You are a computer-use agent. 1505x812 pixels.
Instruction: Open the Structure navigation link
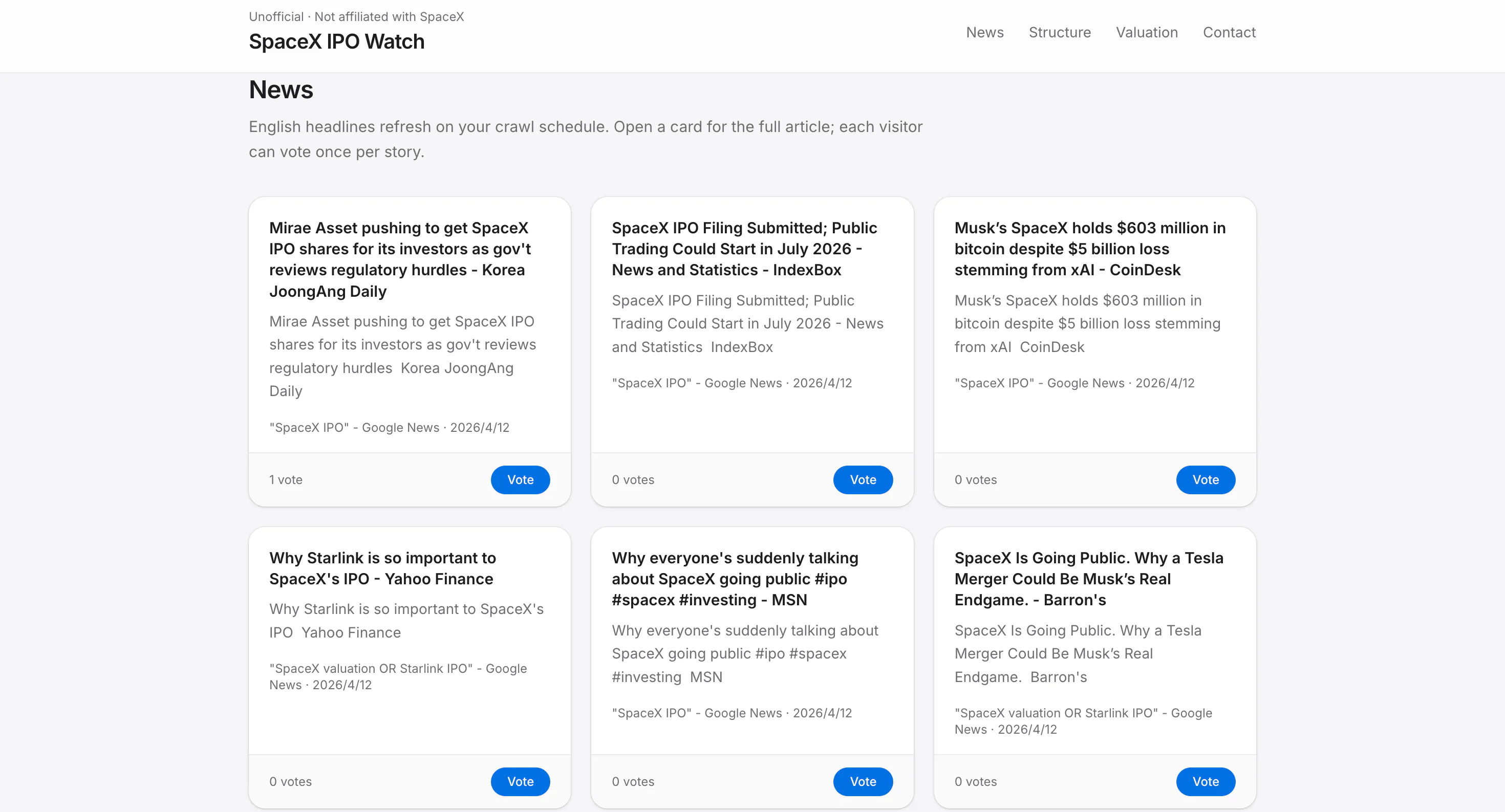1059,32
